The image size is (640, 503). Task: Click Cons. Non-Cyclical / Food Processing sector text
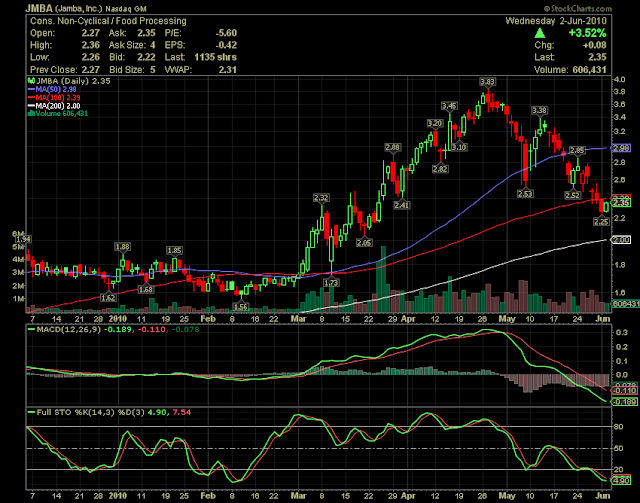pos(108,21)
